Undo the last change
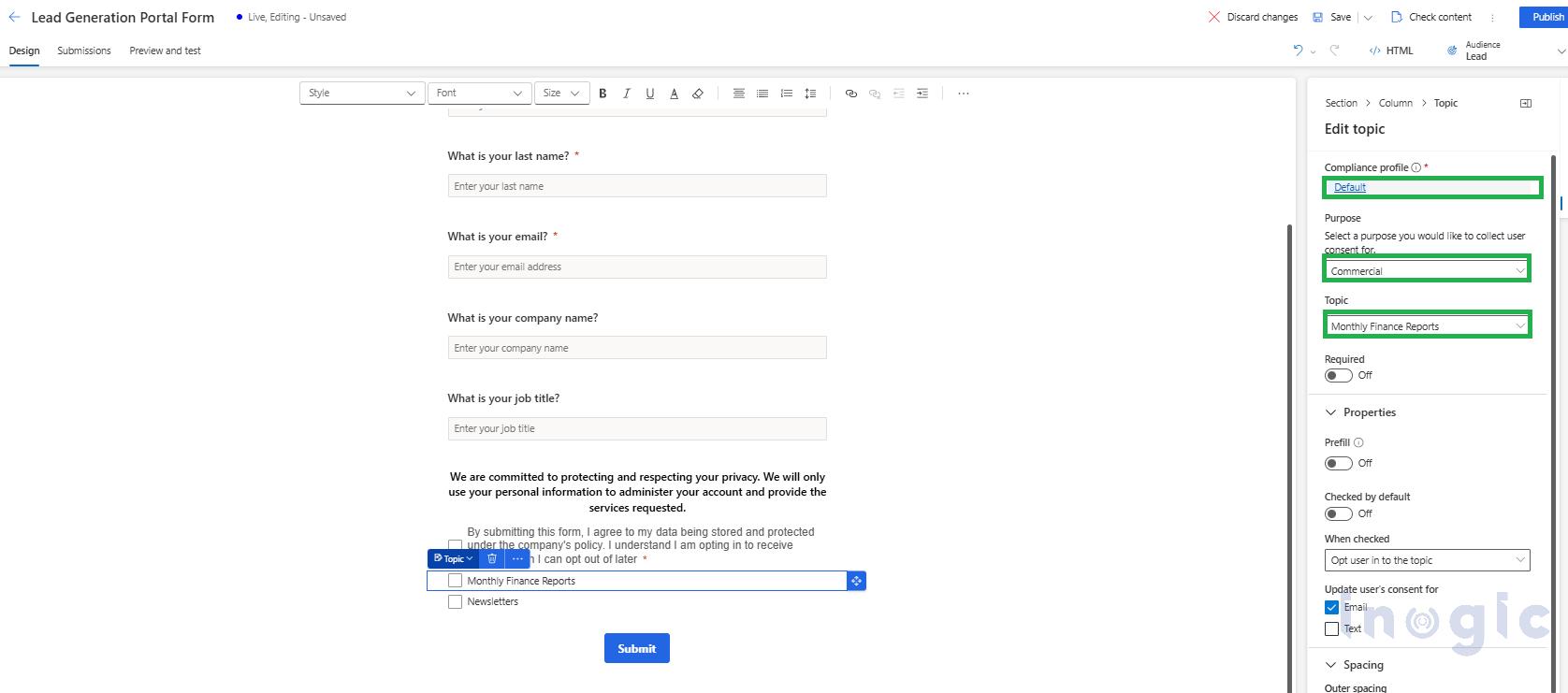 pos(1298,51)
